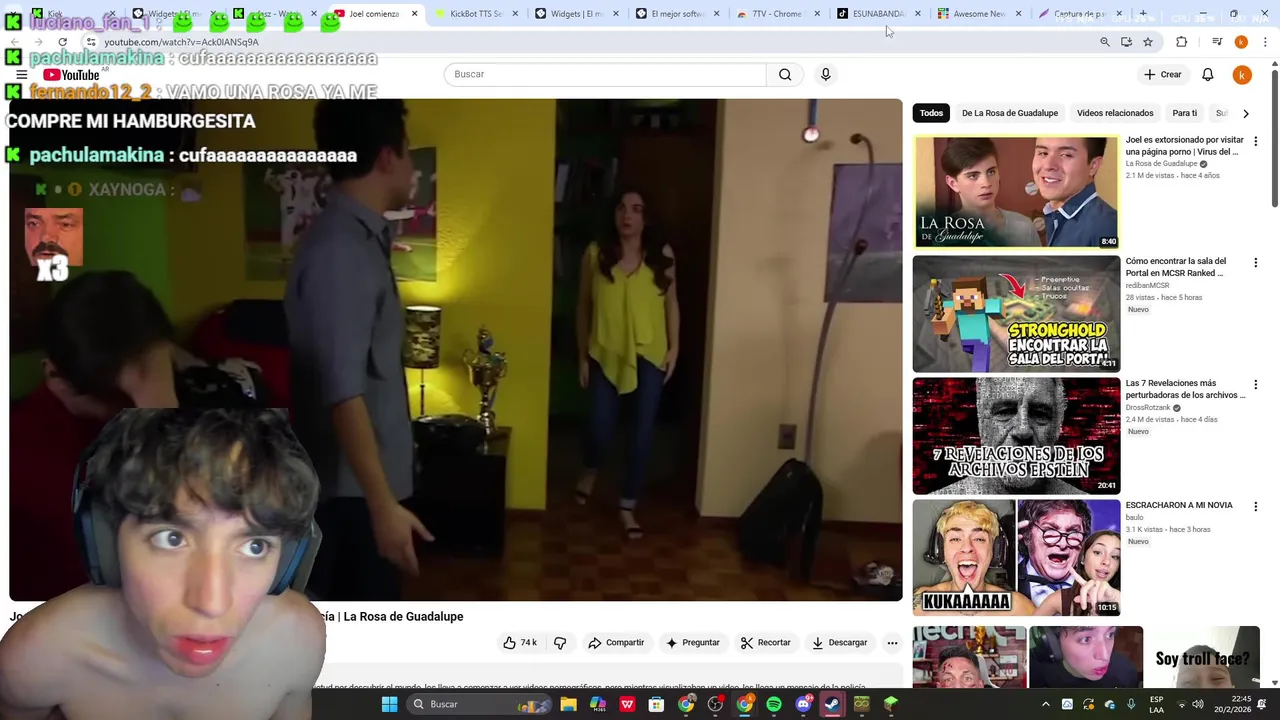Open options for 7 Revelaciones video

(1255, 384)
